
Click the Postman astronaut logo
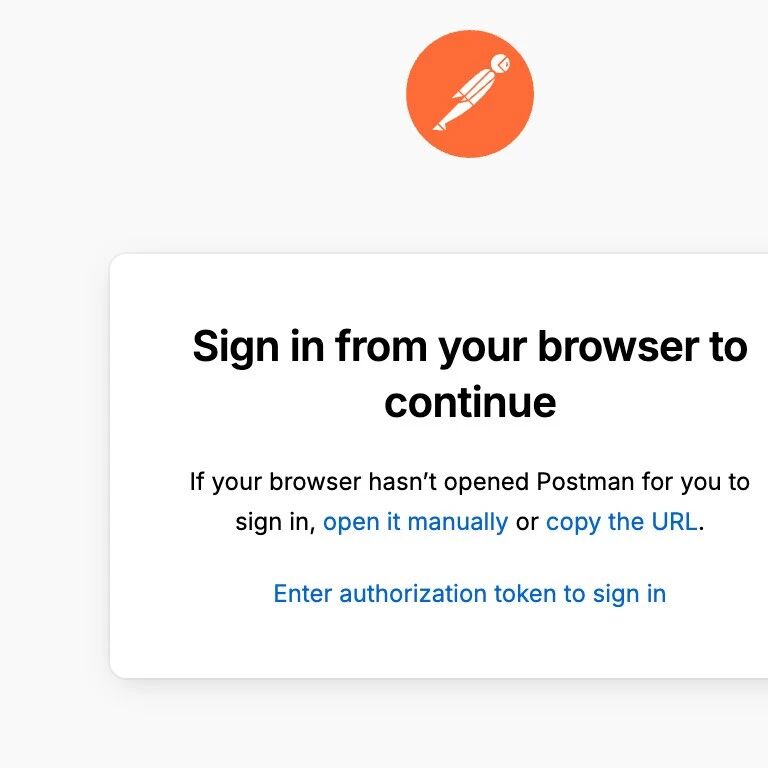pyautogui.click(x=470, y=94)
